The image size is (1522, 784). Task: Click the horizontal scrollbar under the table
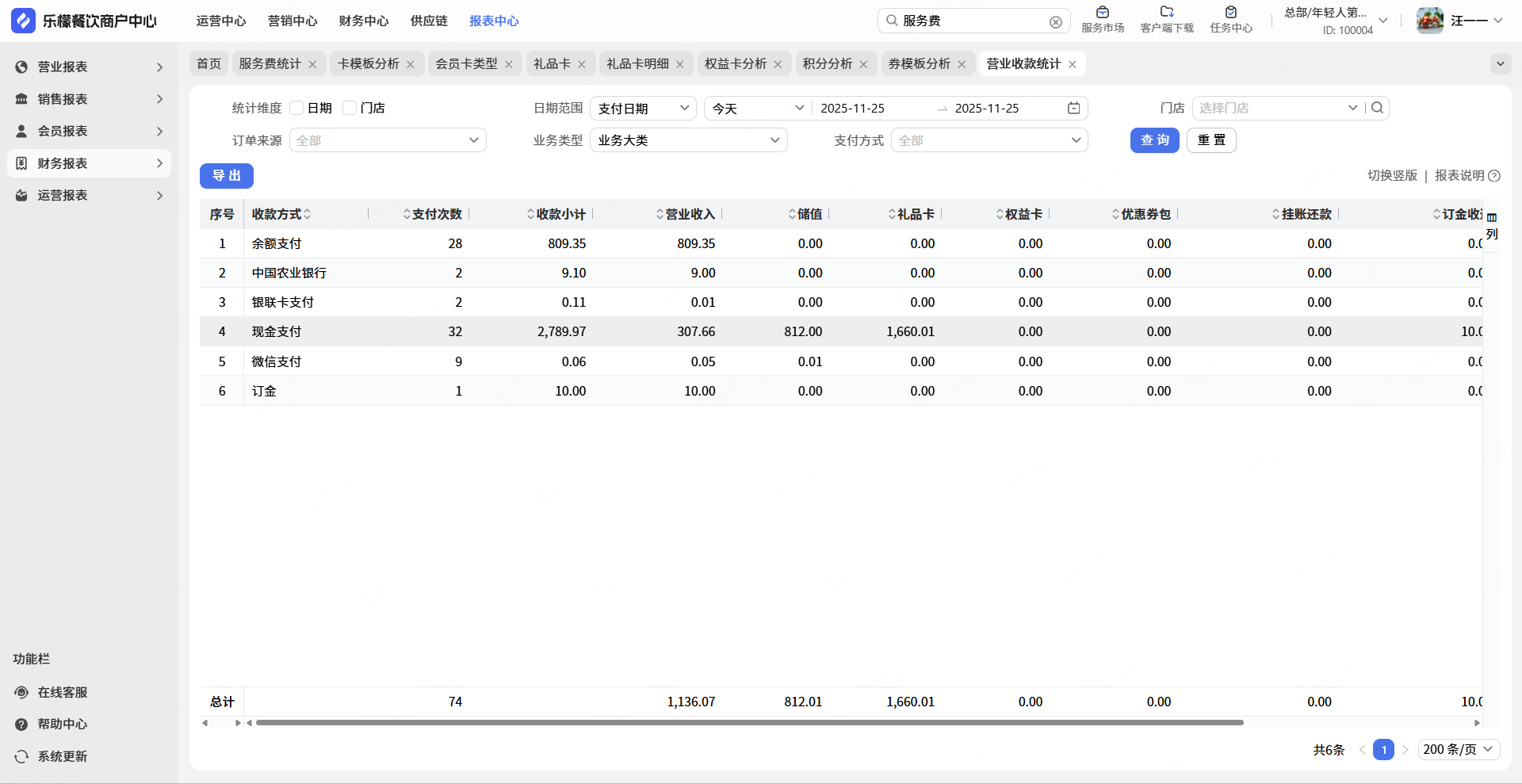[x=749, y=723]
